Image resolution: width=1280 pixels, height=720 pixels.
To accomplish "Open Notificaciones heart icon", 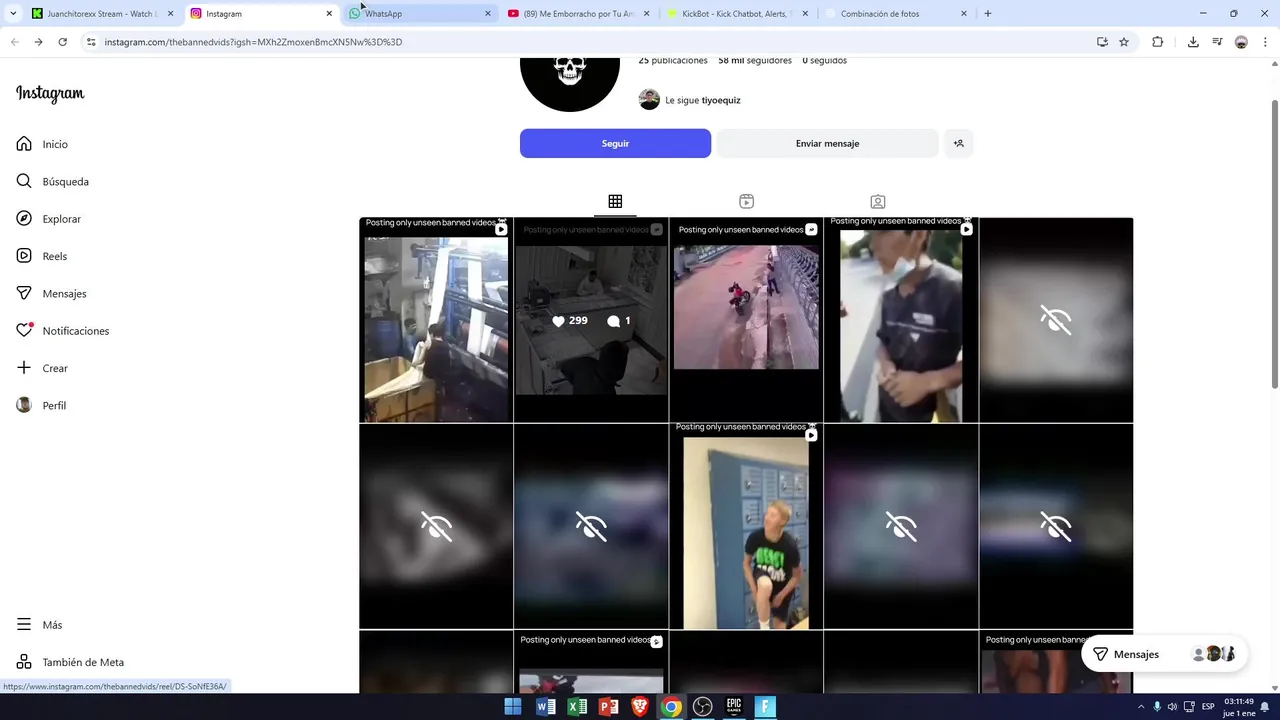I will 24,331.
